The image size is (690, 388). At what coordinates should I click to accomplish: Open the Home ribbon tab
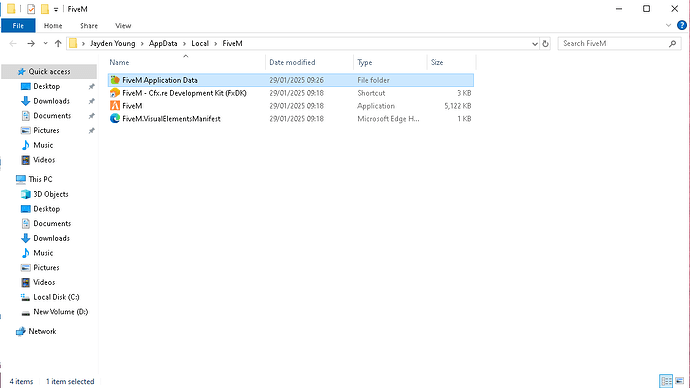click(53, 26)
